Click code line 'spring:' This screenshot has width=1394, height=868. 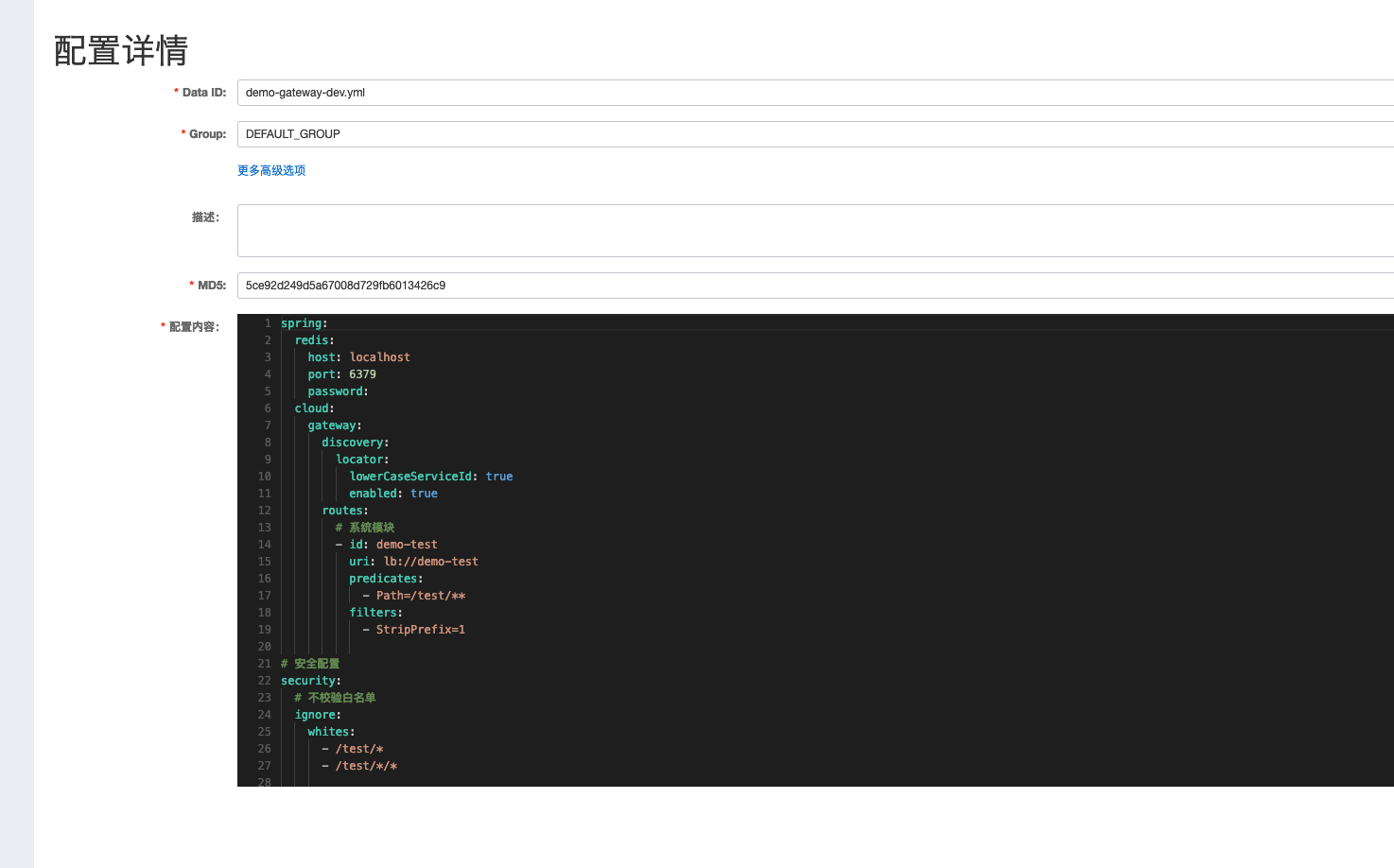coord(305,323)
